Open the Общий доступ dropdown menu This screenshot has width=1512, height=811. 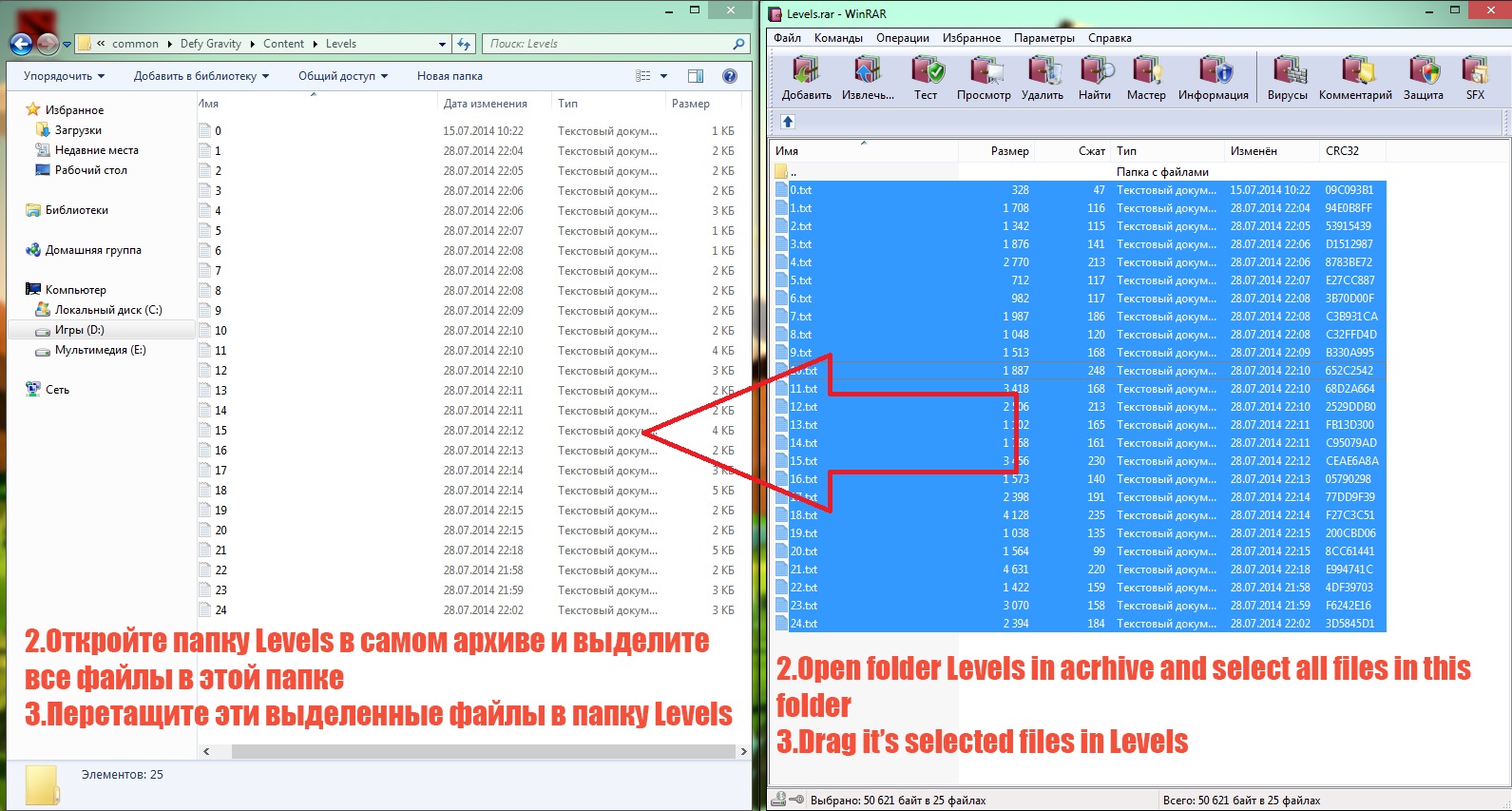(x=343, y=76)
